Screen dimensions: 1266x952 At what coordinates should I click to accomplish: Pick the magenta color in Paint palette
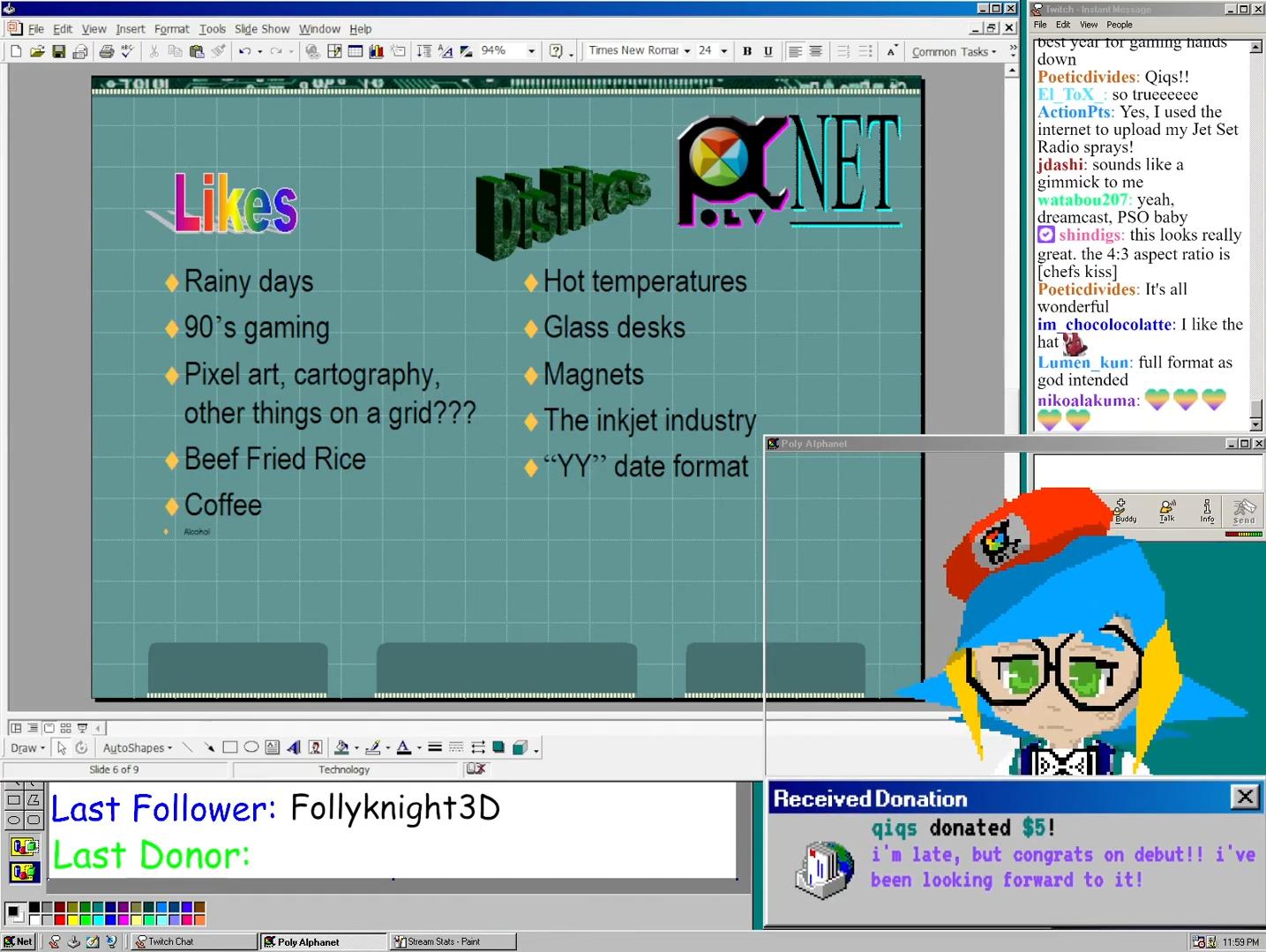(x=123, y=919)
